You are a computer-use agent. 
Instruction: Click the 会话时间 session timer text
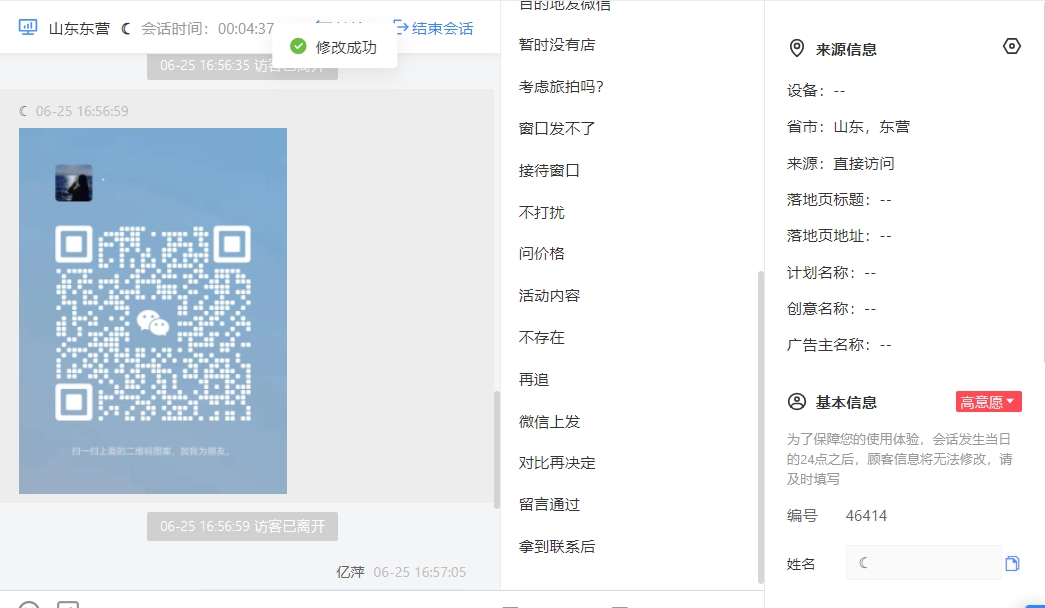(207, 29)
